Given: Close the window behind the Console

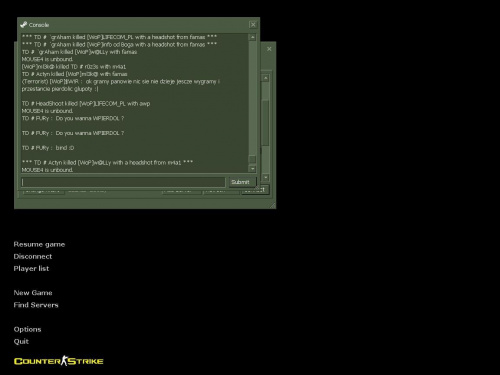Looking at the screenshot, I should (x=269, y=49).
